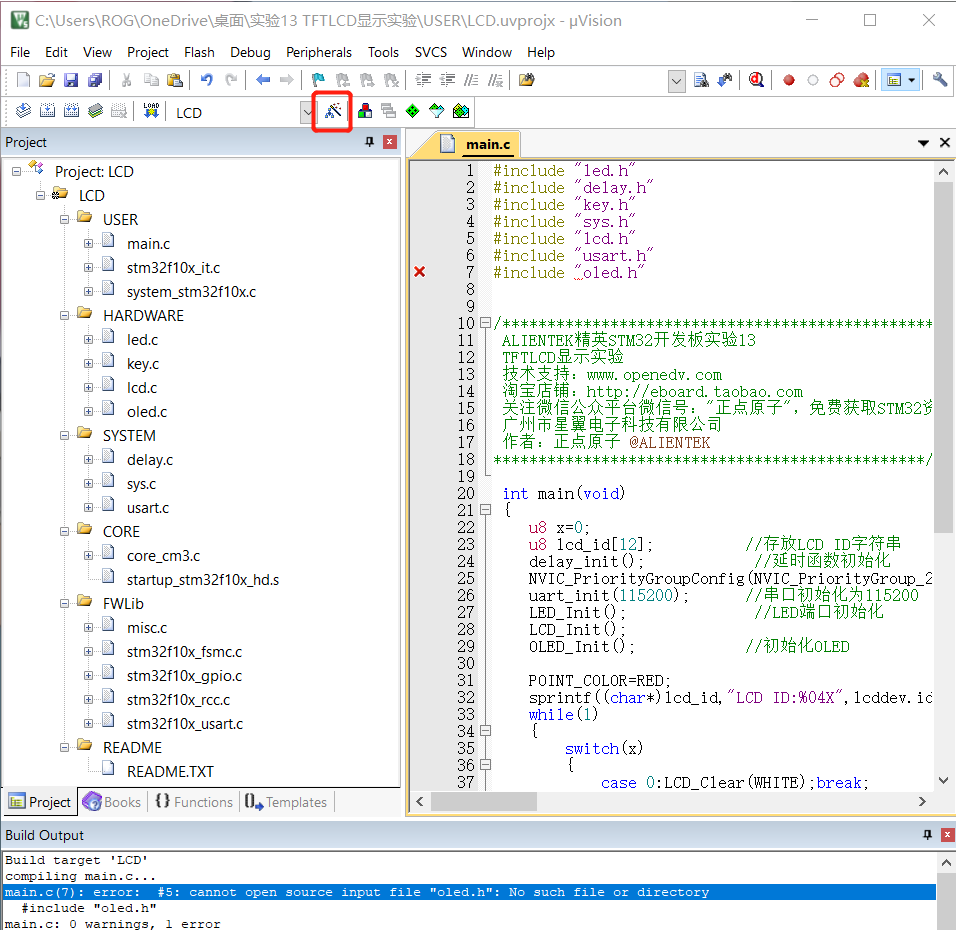The width and height of the screenshot is (956, 930).
Task: Switch to the Books tab
Action: point(112,802)
